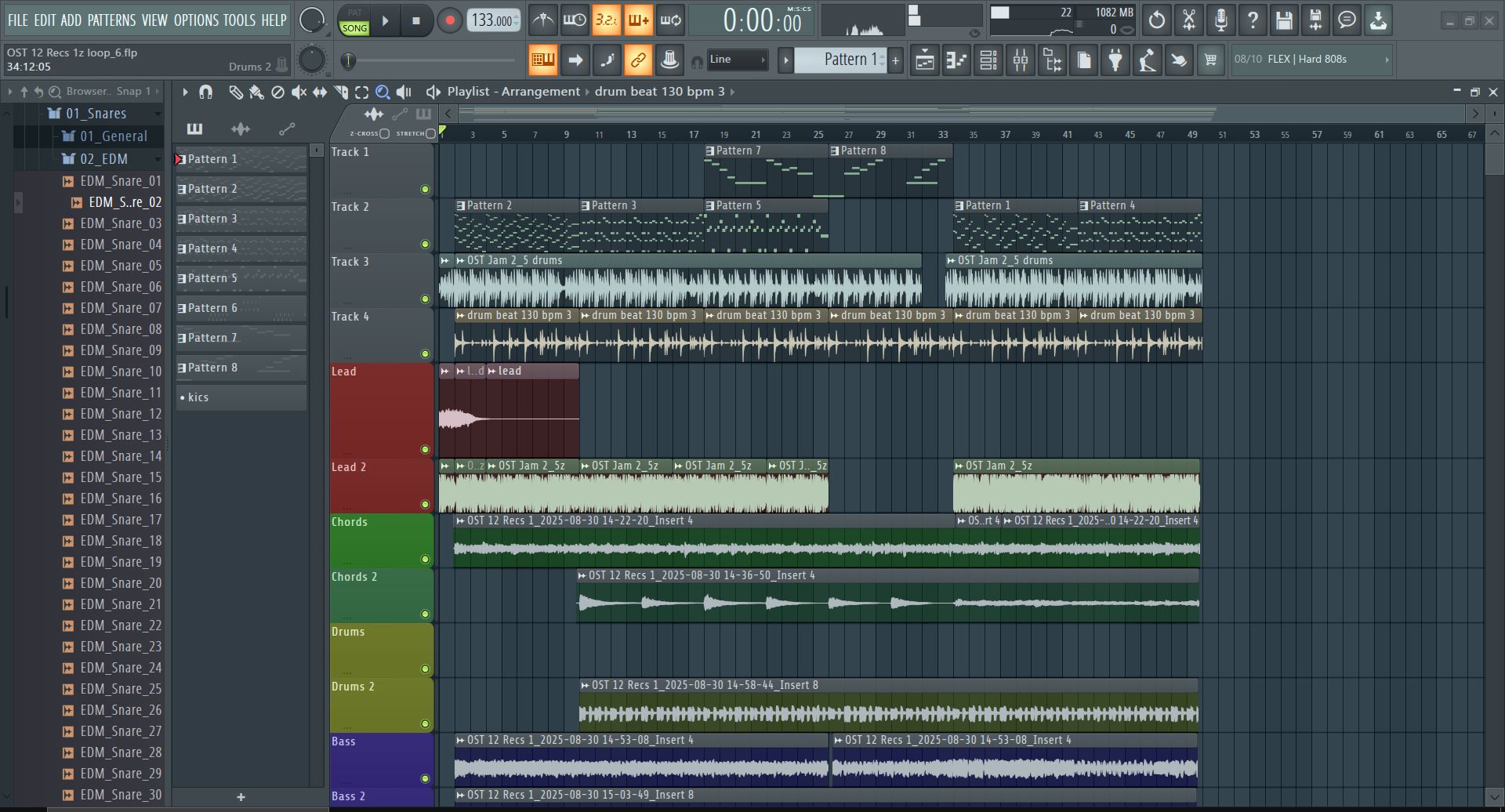Mute Track 3 using its green LED

[425, 299]
